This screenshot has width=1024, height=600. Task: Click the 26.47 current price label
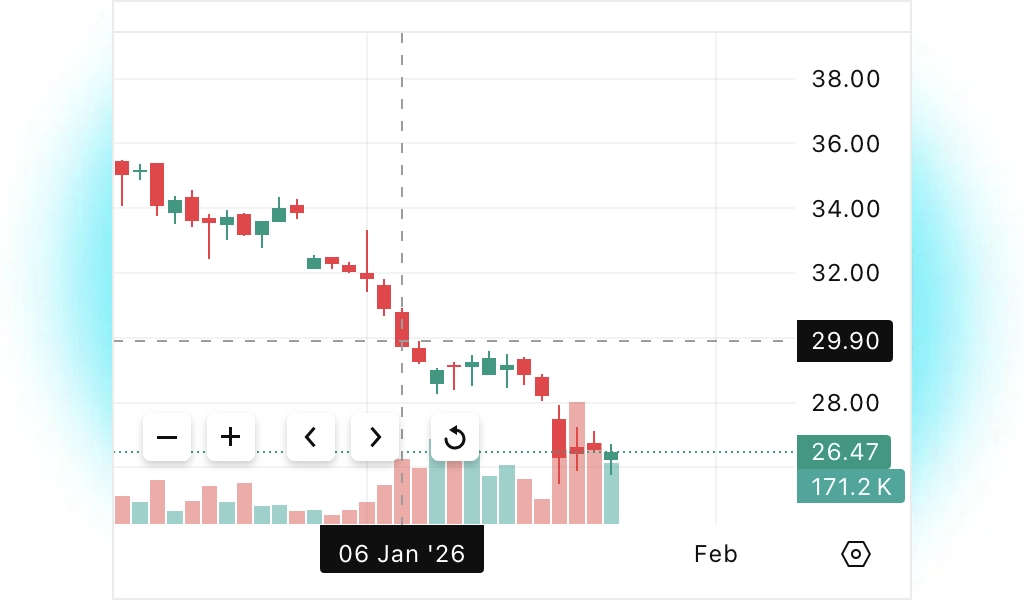point(844,452)
